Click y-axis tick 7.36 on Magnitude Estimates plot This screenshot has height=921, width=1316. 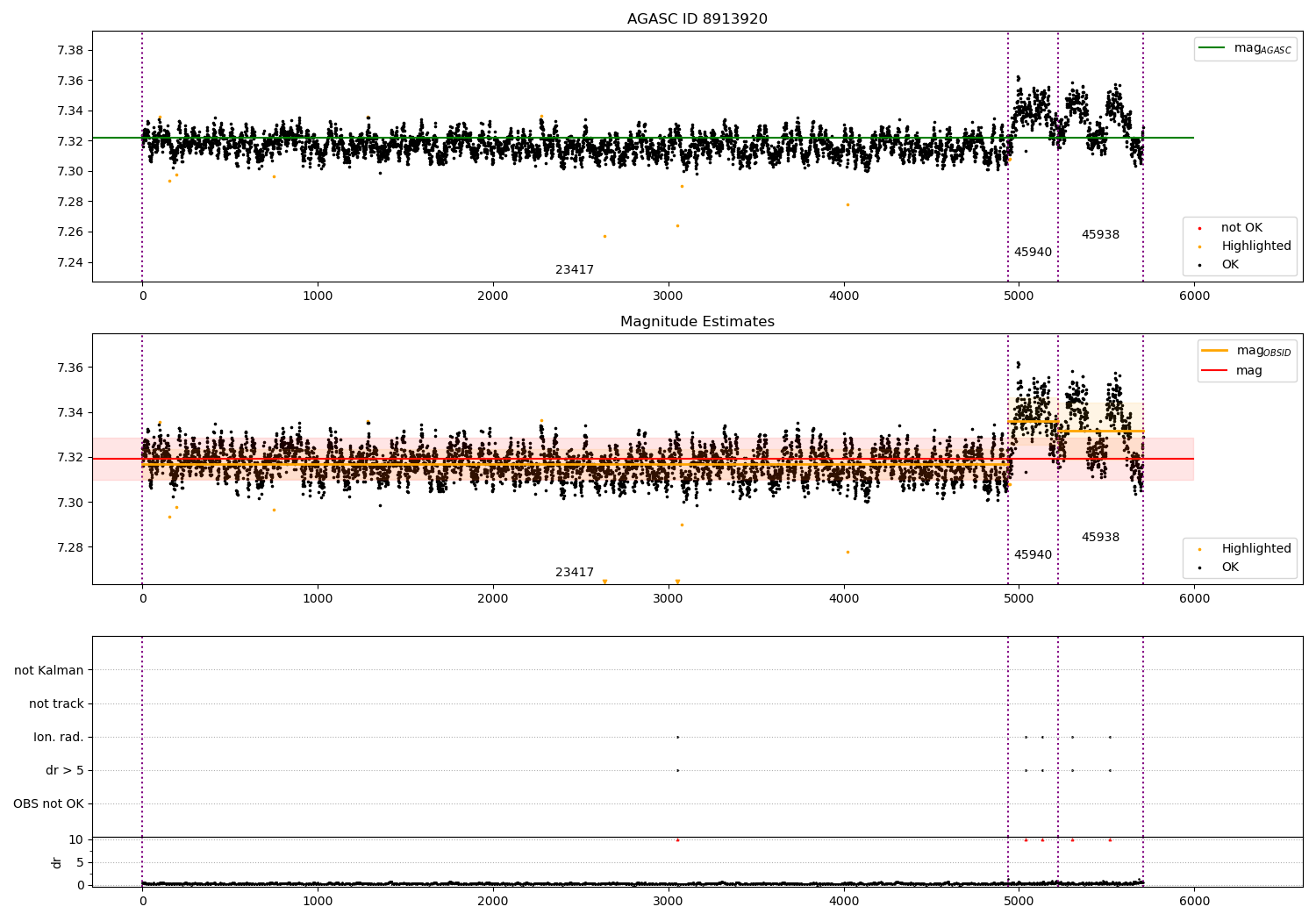(70, 368)
